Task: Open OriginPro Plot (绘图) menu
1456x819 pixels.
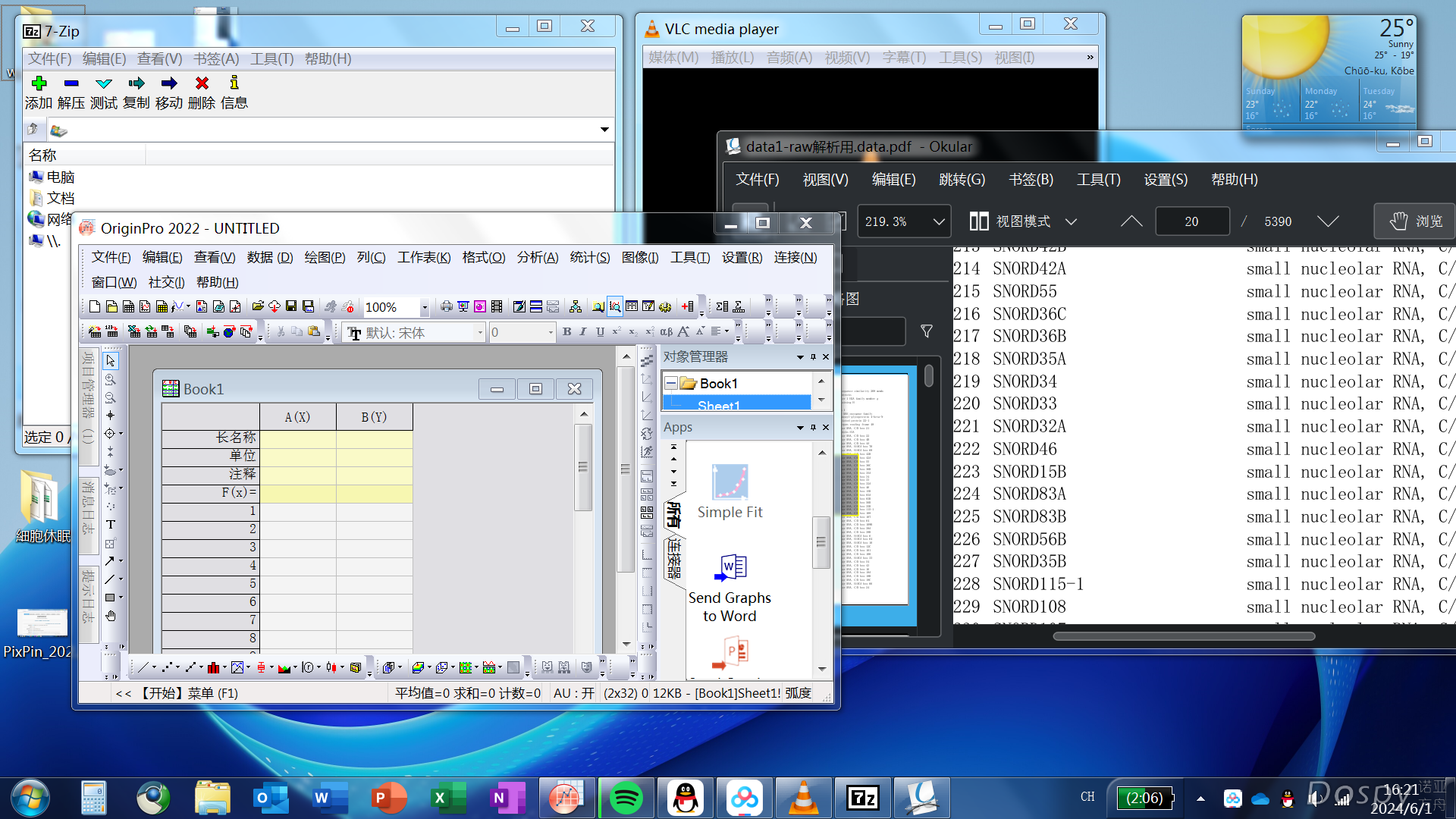Action: click(x=325, y=258)
